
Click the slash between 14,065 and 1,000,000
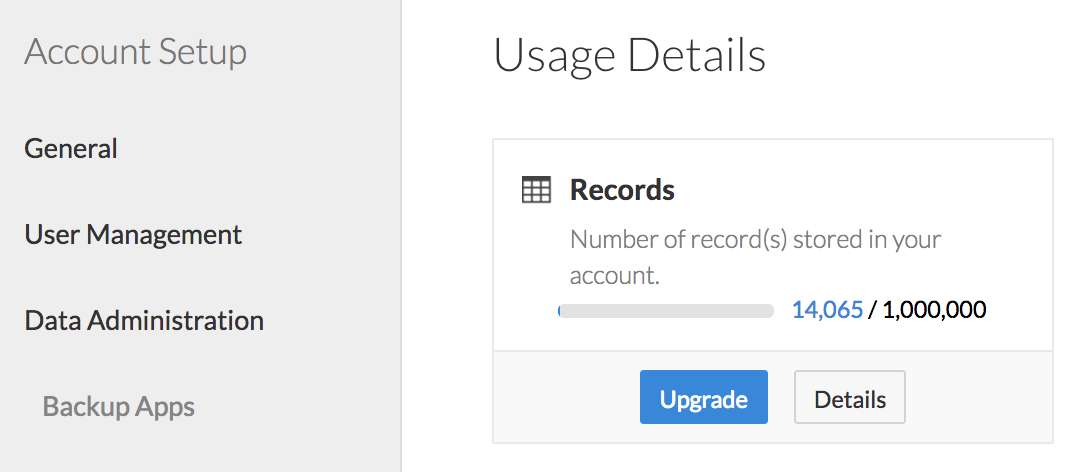point(873,310)
